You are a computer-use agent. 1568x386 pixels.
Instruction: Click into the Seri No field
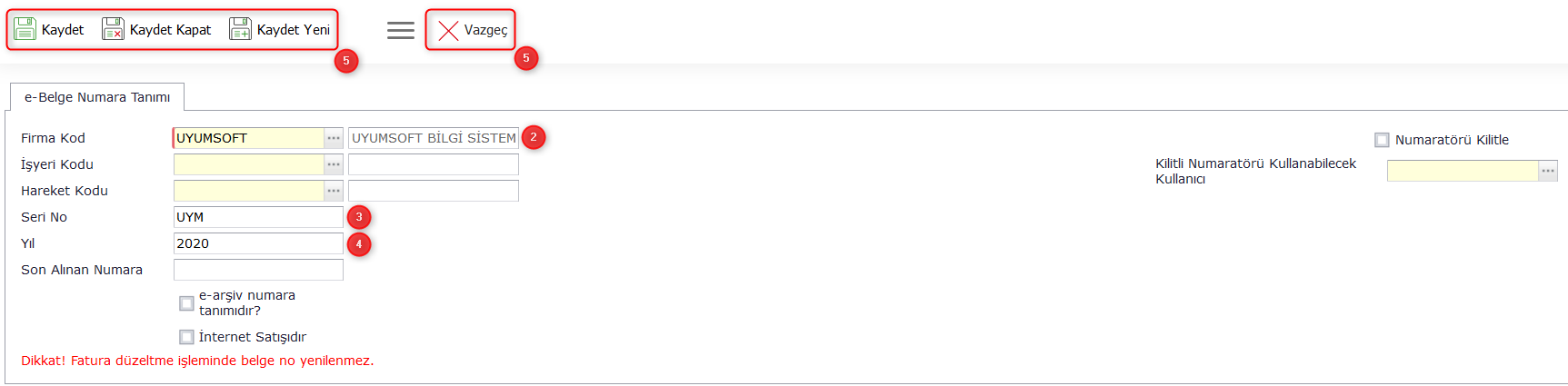pyautogui.click(x=258, y=217)
